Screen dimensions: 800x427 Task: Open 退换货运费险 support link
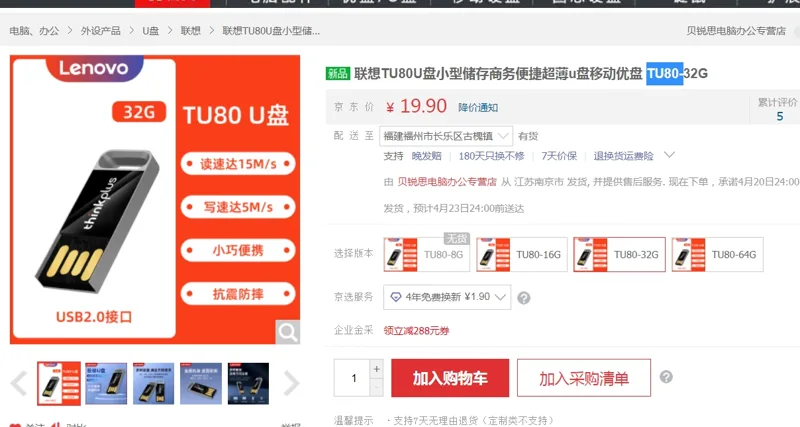(x=623, y=156)
